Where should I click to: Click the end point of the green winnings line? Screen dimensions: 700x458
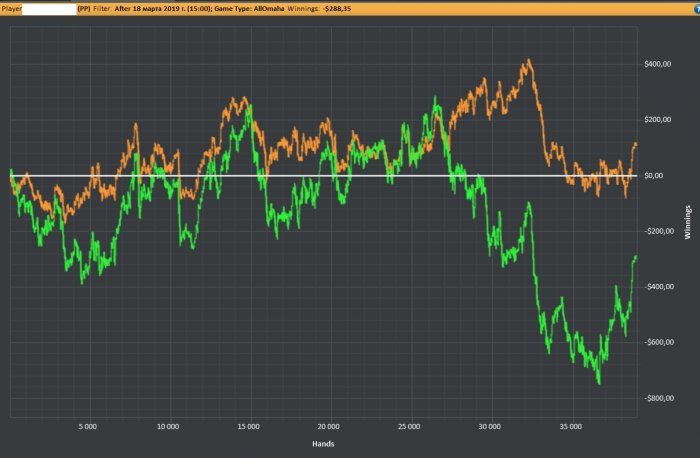(x=636, y=257)
